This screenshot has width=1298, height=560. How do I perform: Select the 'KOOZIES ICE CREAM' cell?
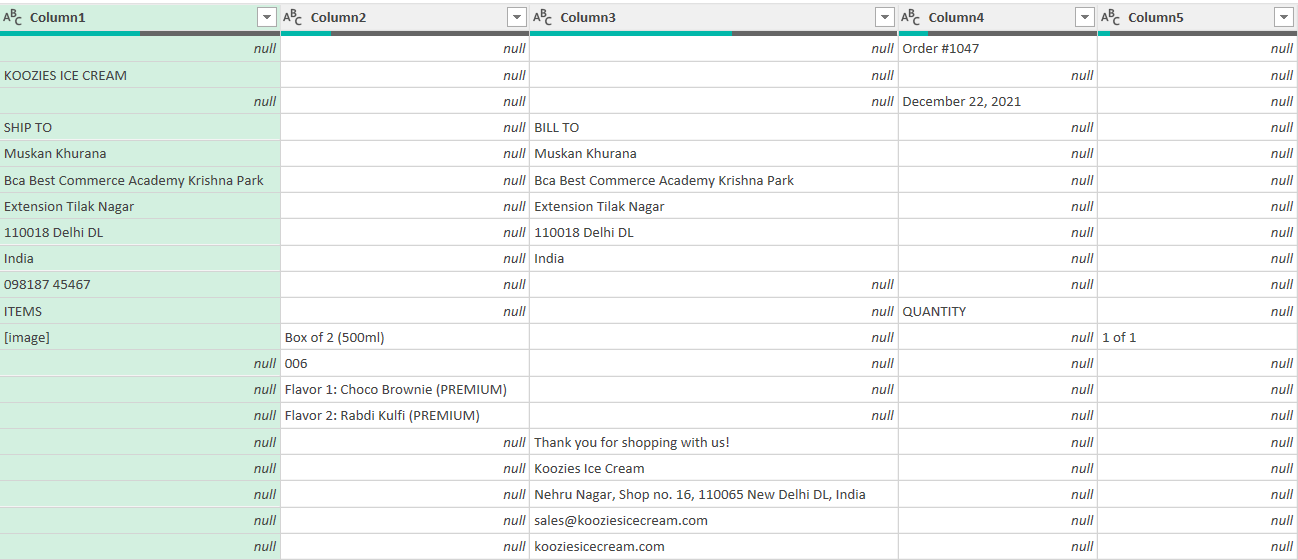click(140, 75)
